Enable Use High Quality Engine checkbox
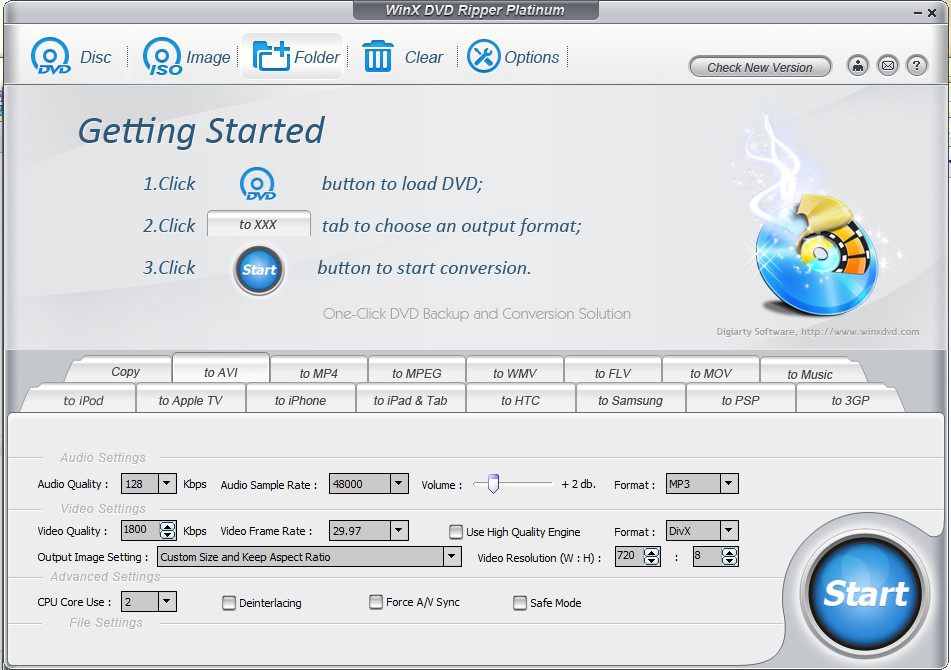The width and height of the screenshot is (951, 670). [456, 532]
